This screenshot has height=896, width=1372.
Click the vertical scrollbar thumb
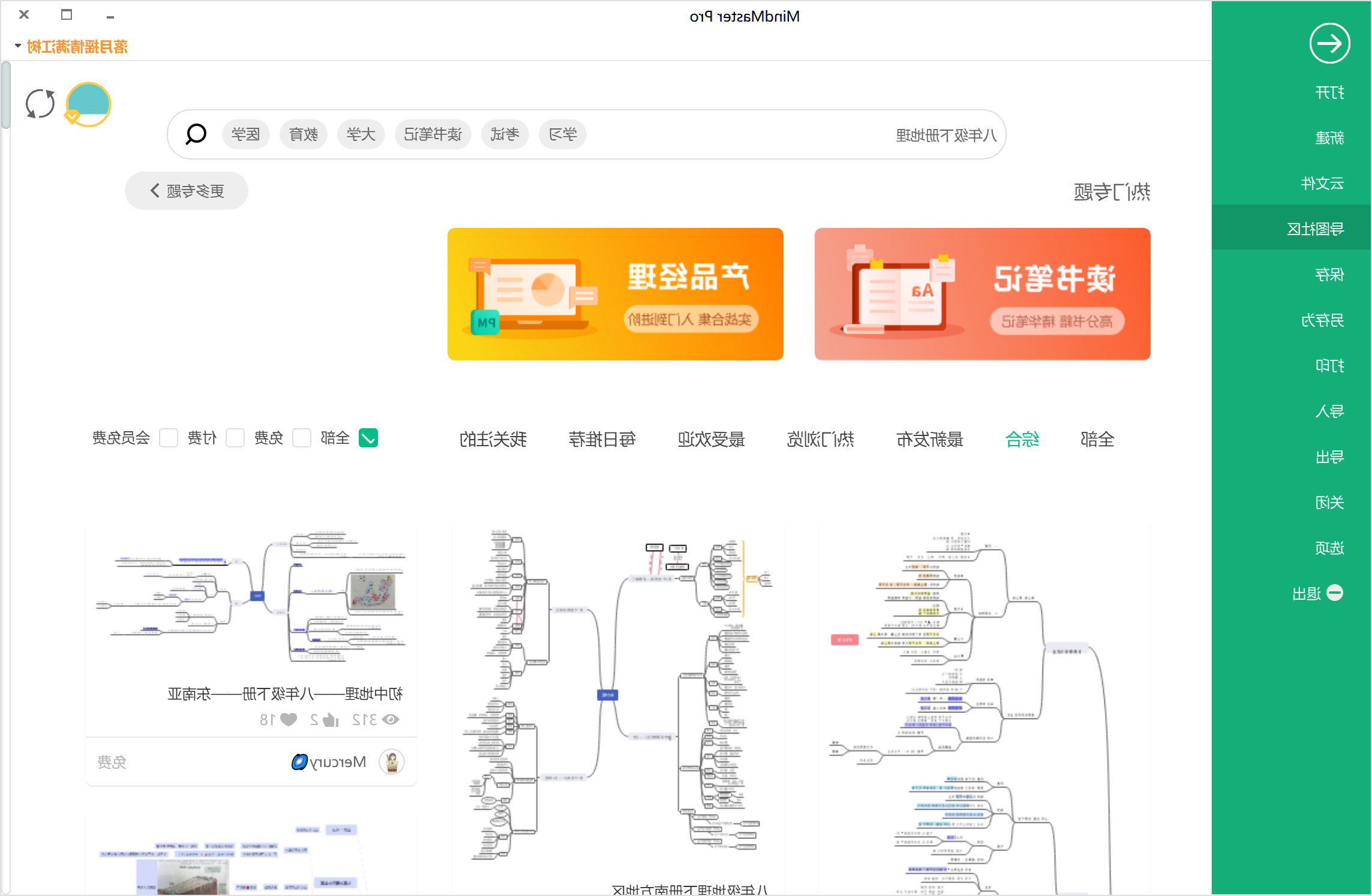[5, 96]
